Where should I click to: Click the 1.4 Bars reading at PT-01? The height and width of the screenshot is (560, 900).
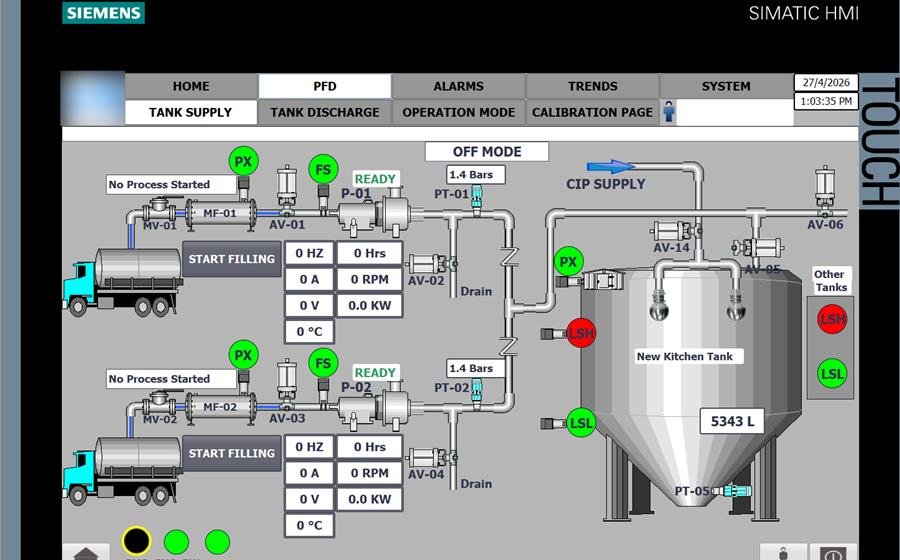[x=476, y=174]
